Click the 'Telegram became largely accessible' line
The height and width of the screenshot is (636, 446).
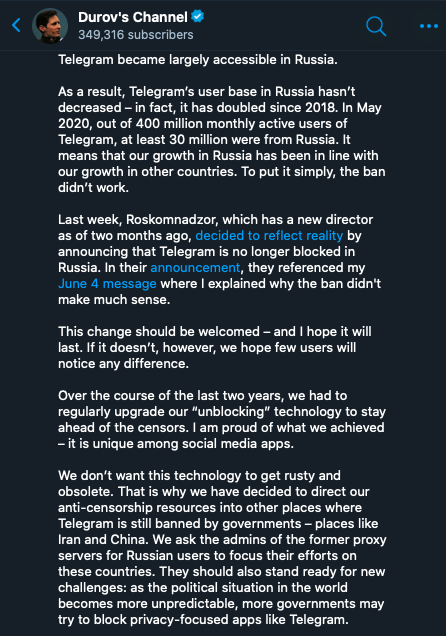198,60
